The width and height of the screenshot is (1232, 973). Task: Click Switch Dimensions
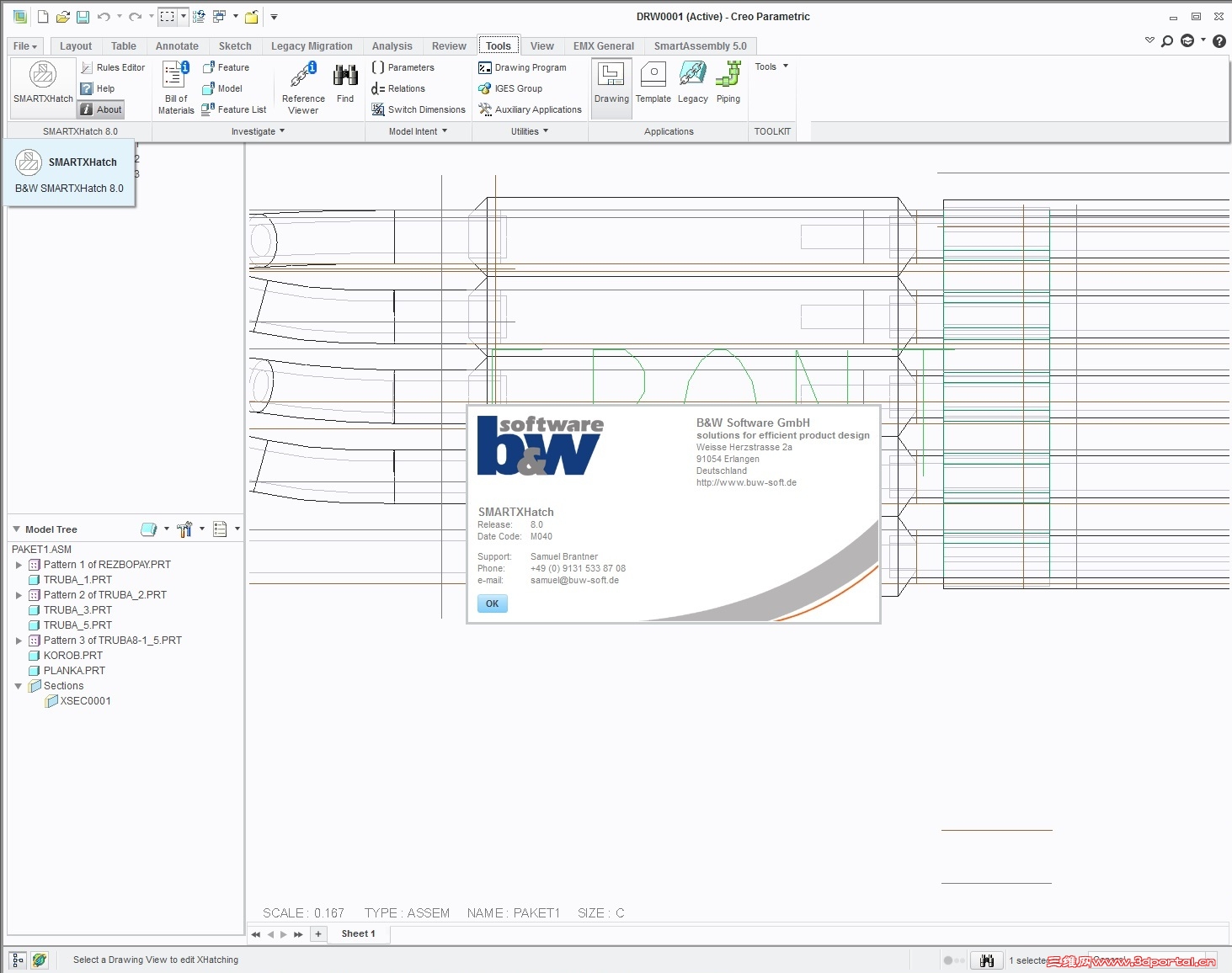(x=419, y=109)
